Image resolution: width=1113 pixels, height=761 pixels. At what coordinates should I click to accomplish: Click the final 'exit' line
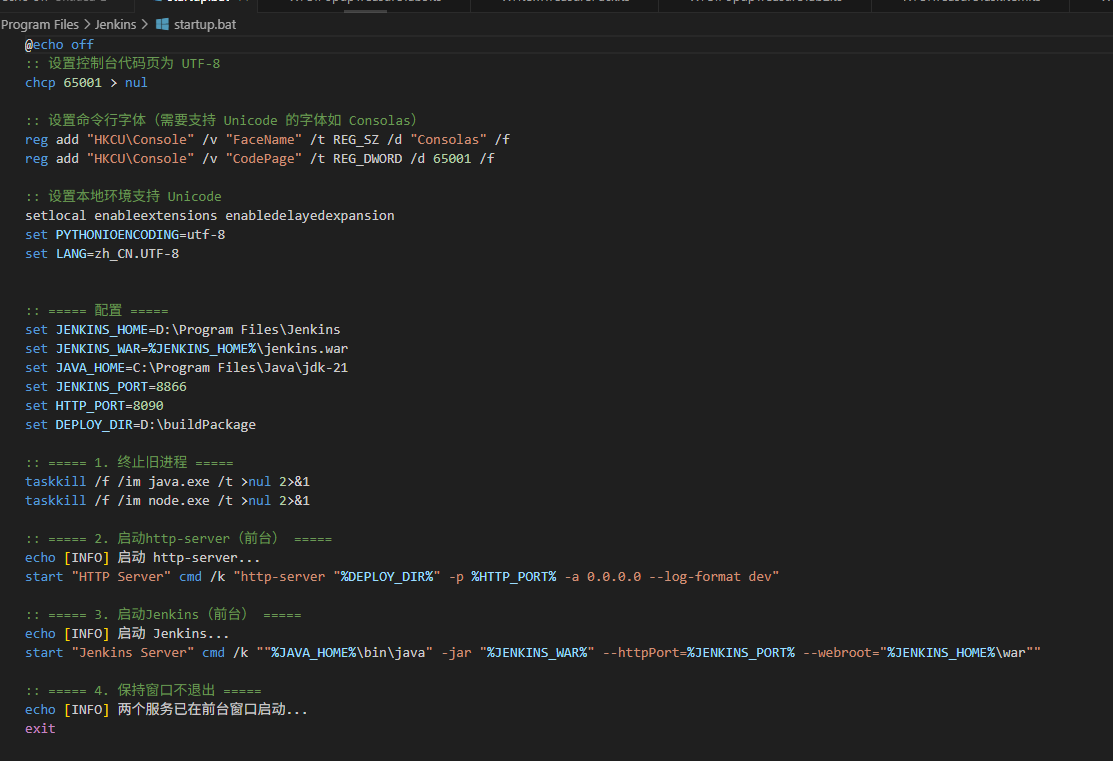(x=40, y=728)
